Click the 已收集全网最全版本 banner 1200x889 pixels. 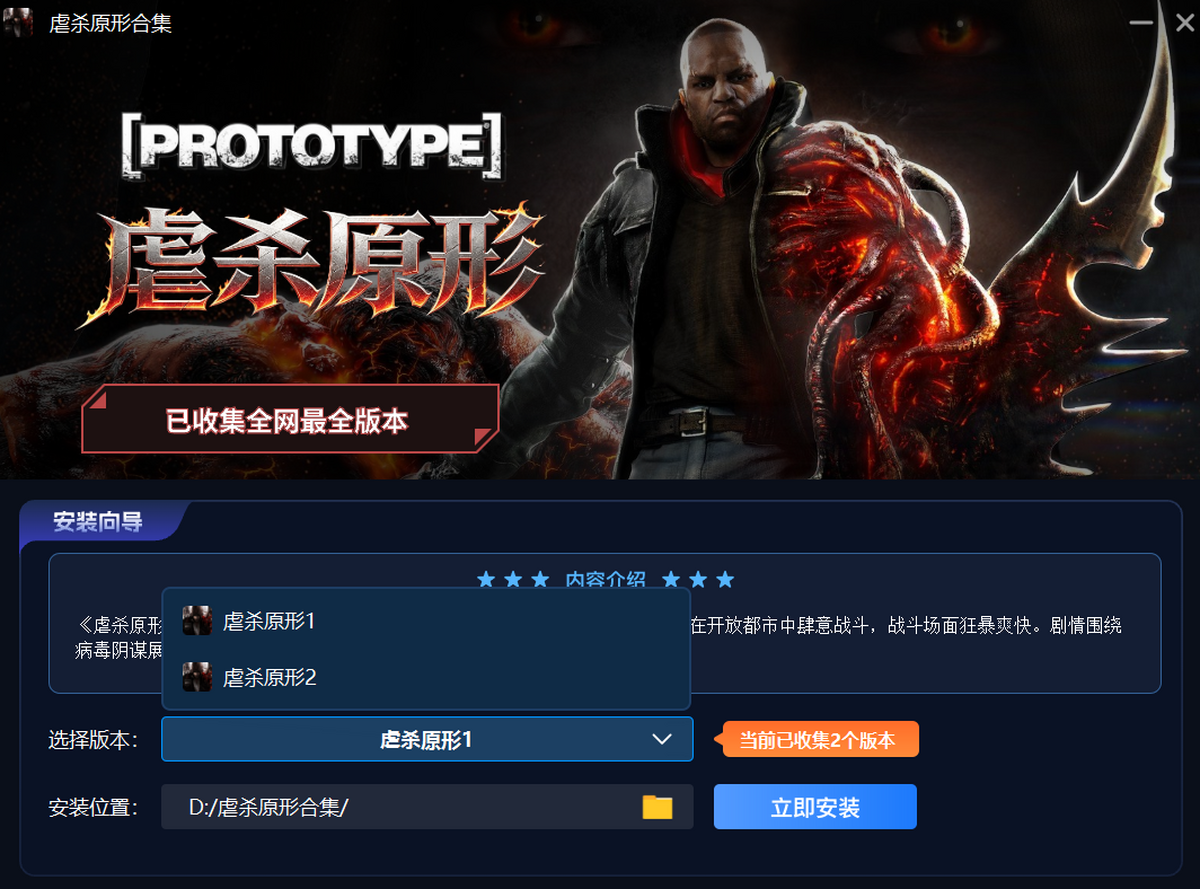[289, 420]
